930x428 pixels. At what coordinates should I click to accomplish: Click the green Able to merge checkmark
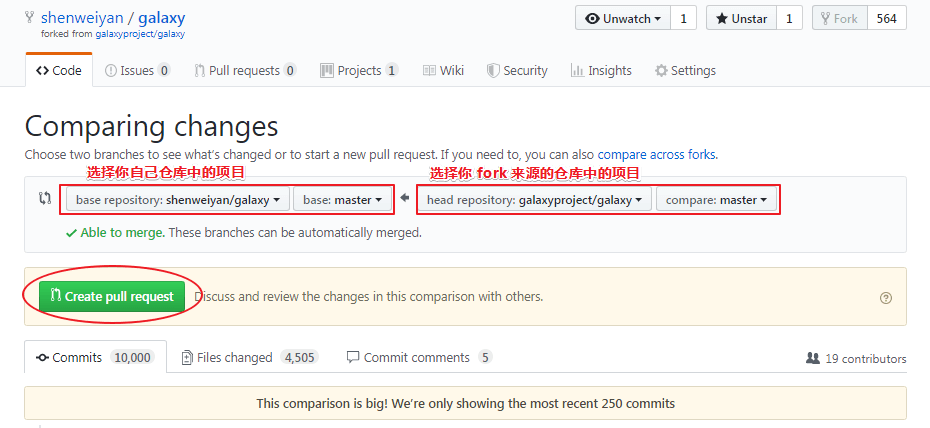click(x=71, y=234)
